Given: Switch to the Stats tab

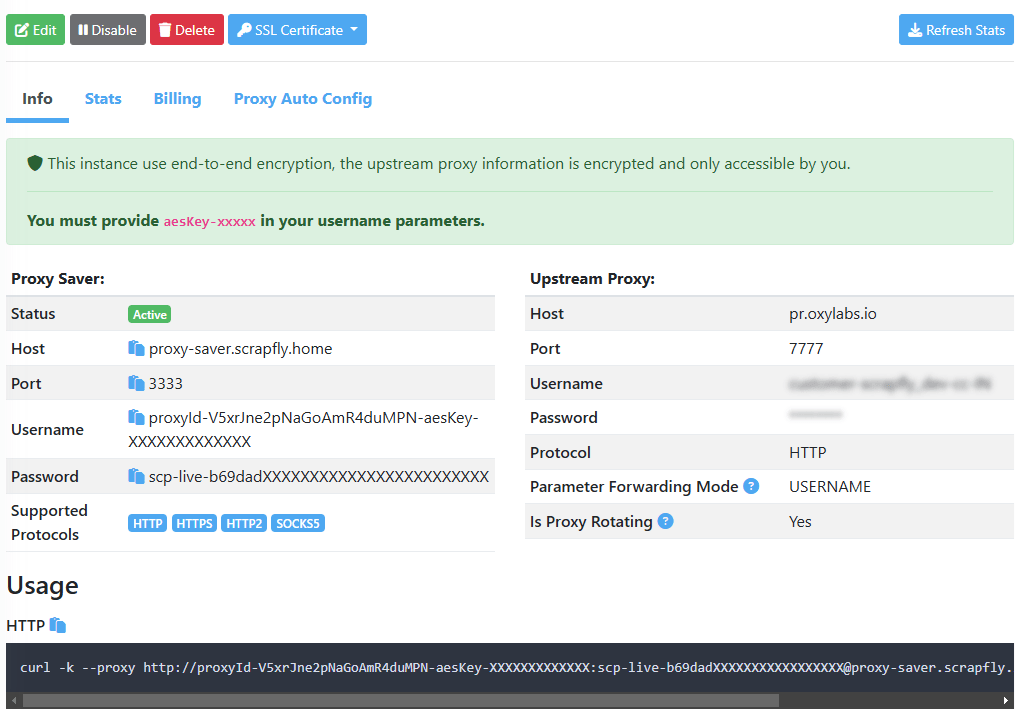Looking at the screenshot, I should point(103,98).
